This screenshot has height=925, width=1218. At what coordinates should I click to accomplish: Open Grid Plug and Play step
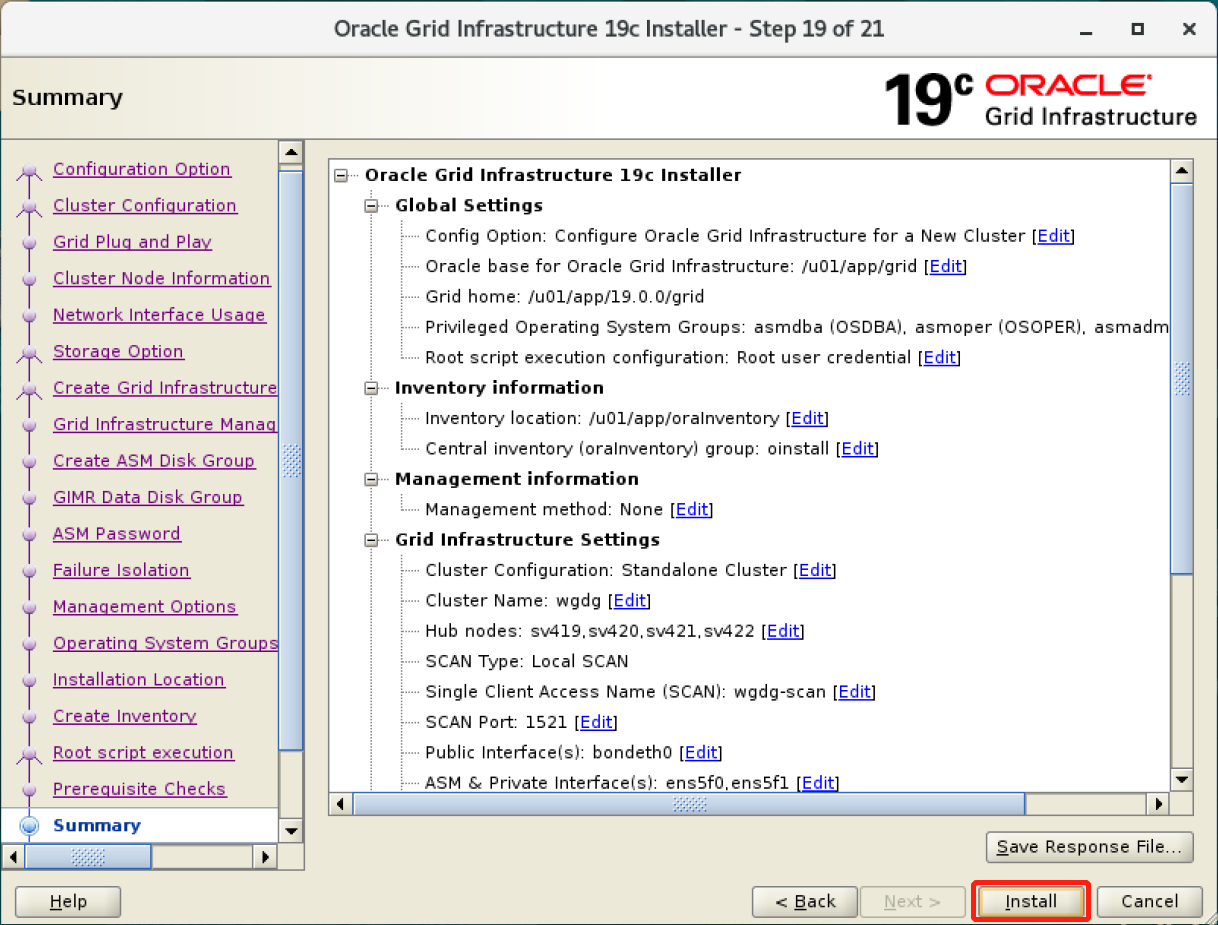click(132, 242)
